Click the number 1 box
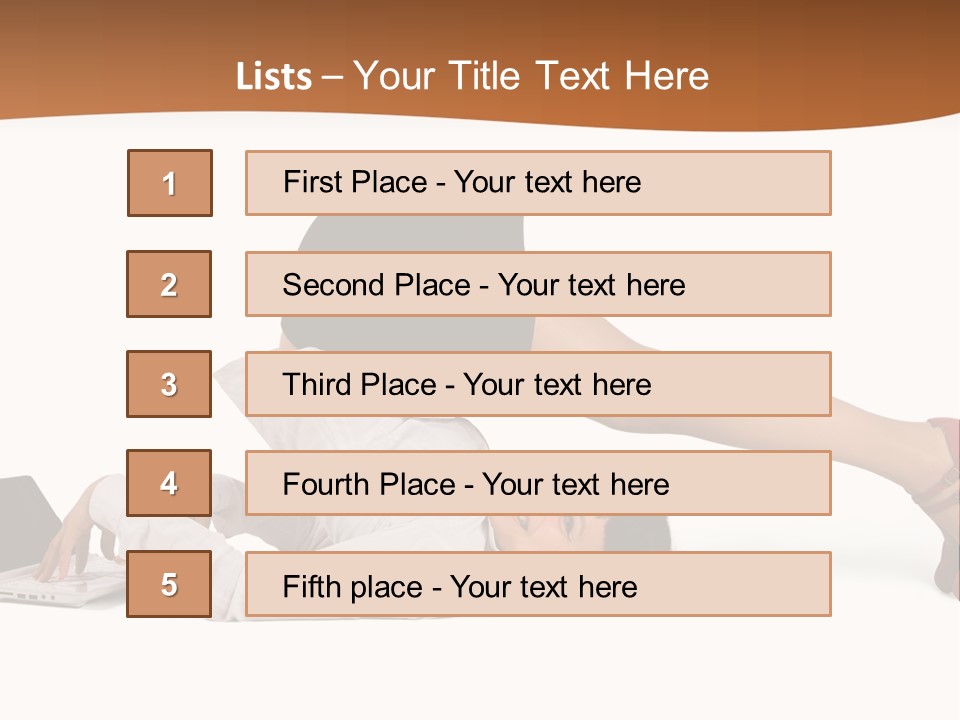This screenshot has width=960, height=720. [x=170, y=183]
